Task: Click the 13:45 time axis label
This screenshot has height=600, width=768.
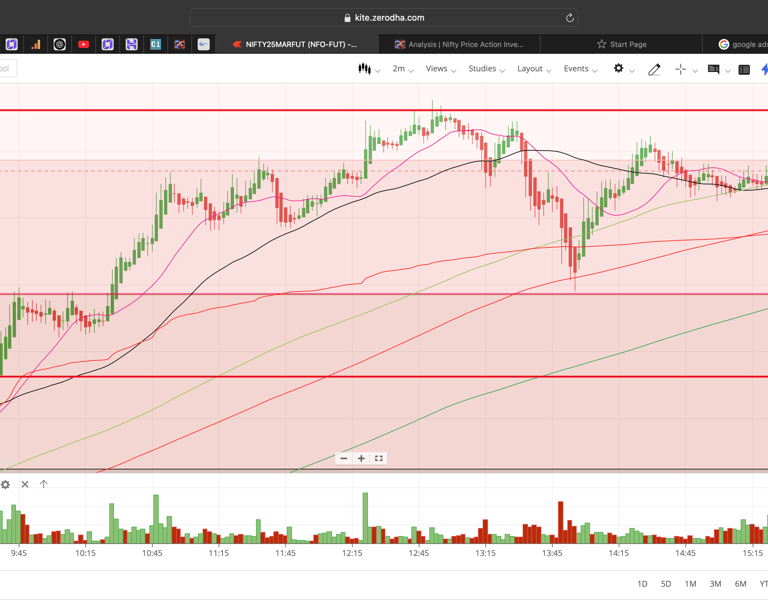Action: (552, 553)
